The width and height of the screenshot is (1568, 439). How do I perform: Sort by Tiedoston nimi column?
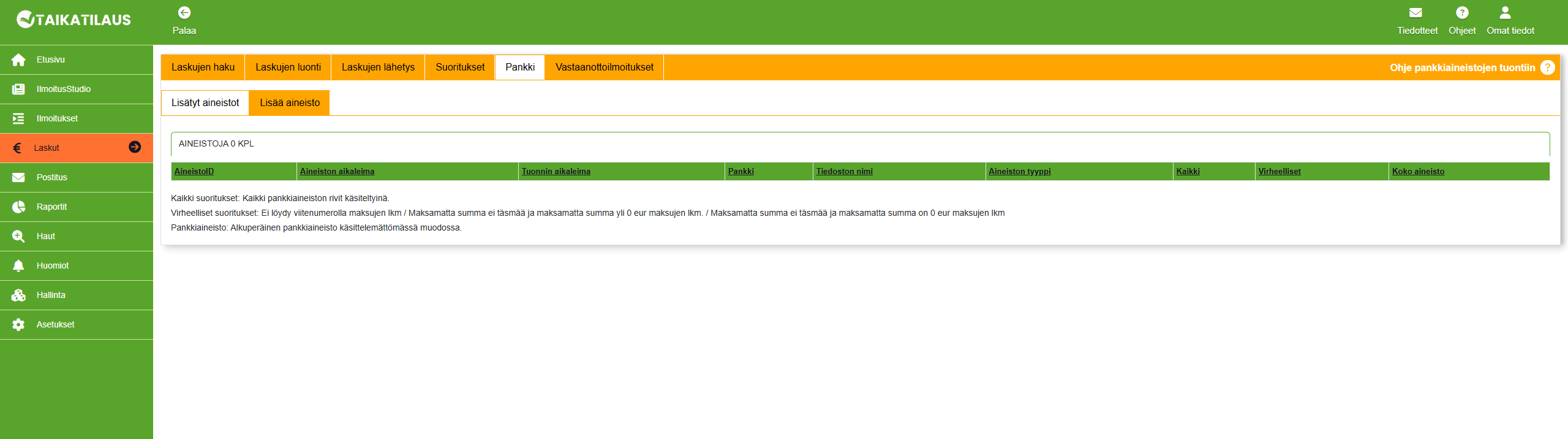coord(844,172)
